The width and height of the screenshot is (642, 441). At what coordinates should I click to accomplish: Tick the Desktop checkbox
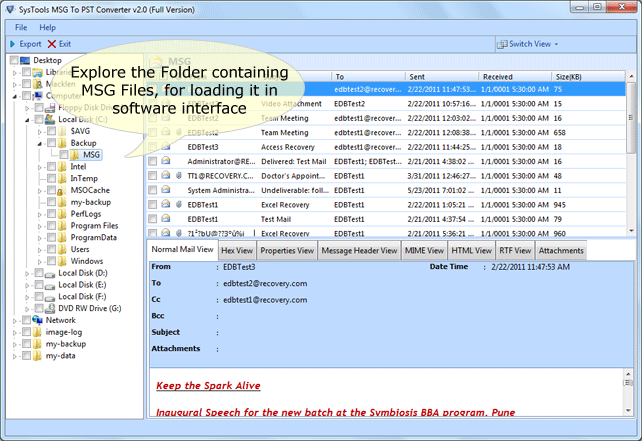coord(14,61)
